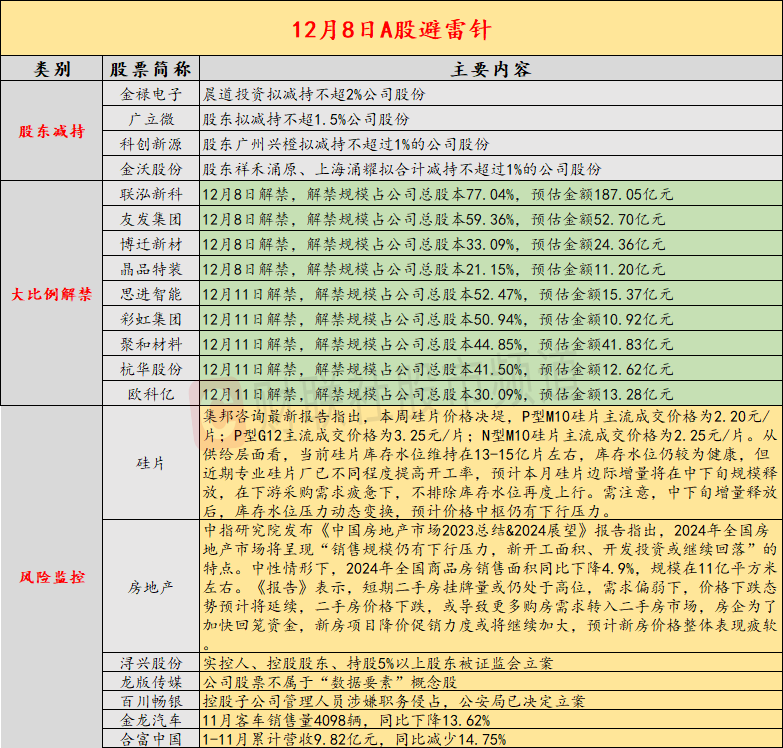Select the '主要内容' column header

point(491,69)
